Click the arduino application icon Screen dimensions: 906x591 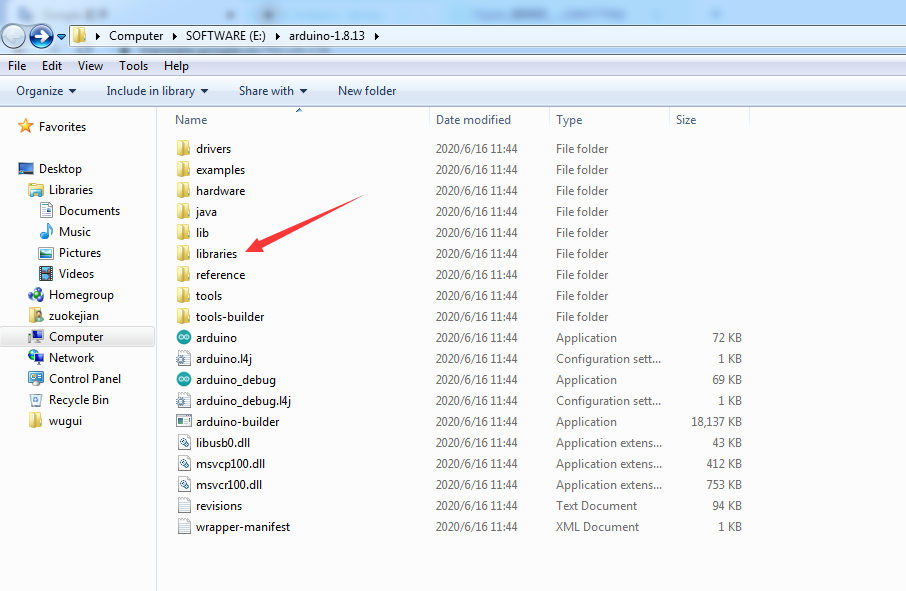[x=184, y=337]
